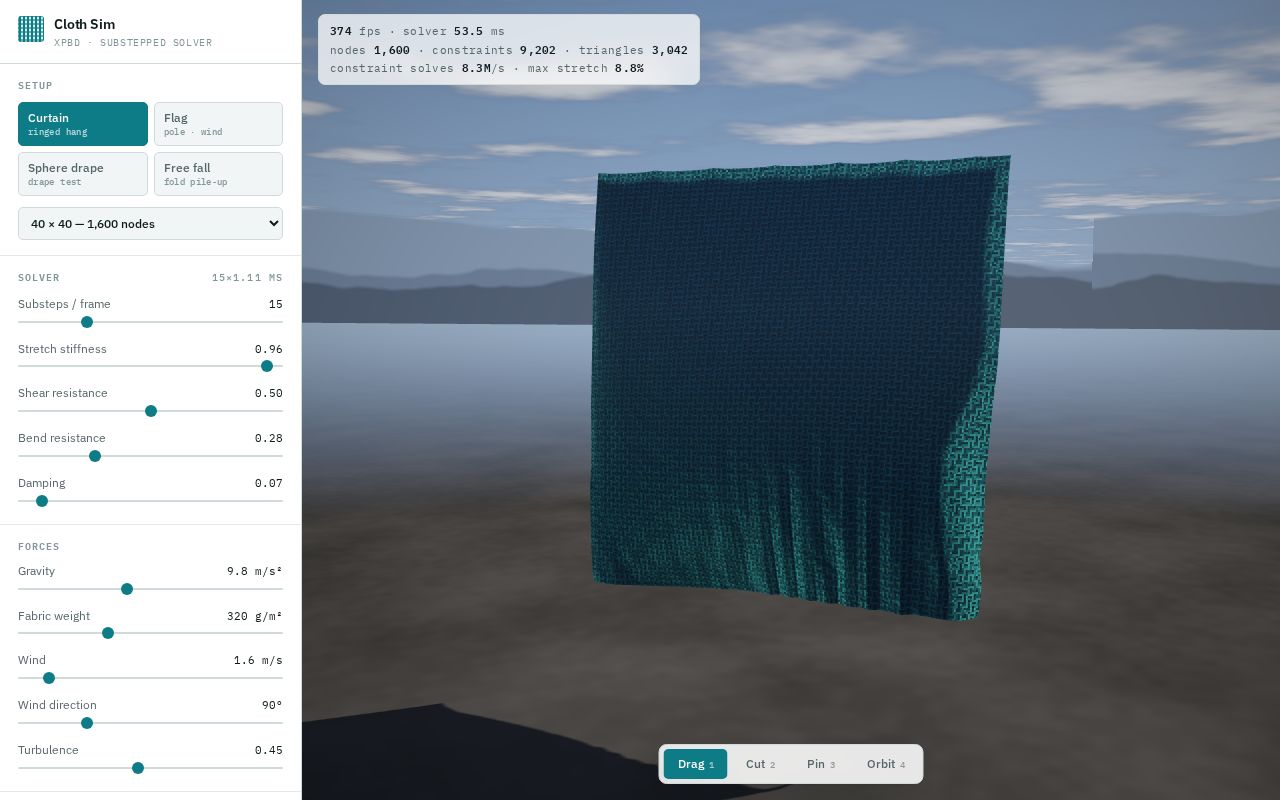The height and width of the screenshot is (800, 1280).
Task: Click the Wind value 1.6 m/s
Action: [x=258, y=660]
